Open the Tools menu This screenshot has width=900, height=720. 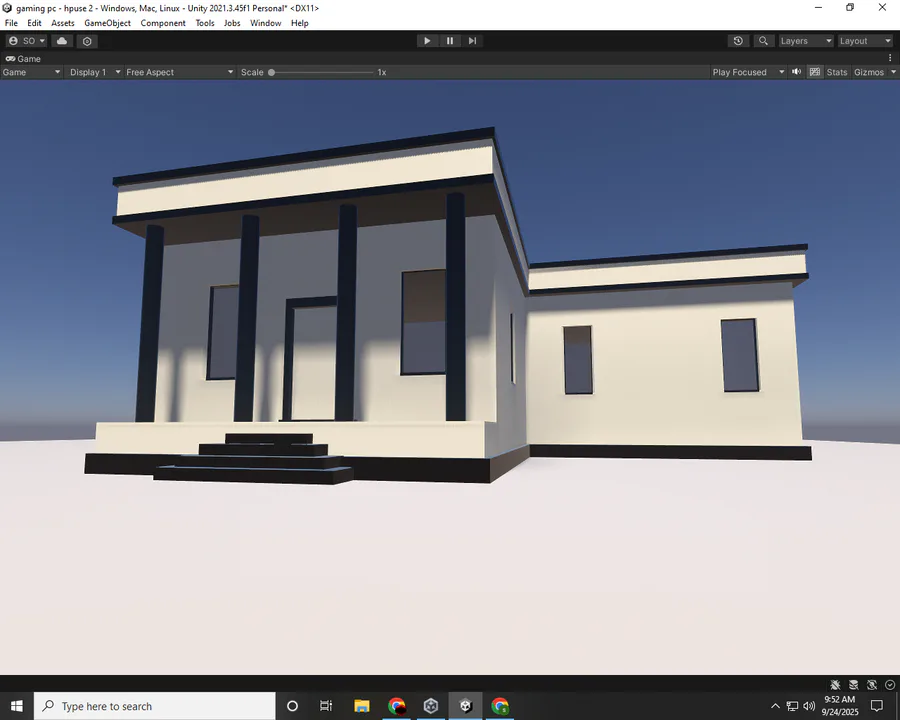(205, 23)
